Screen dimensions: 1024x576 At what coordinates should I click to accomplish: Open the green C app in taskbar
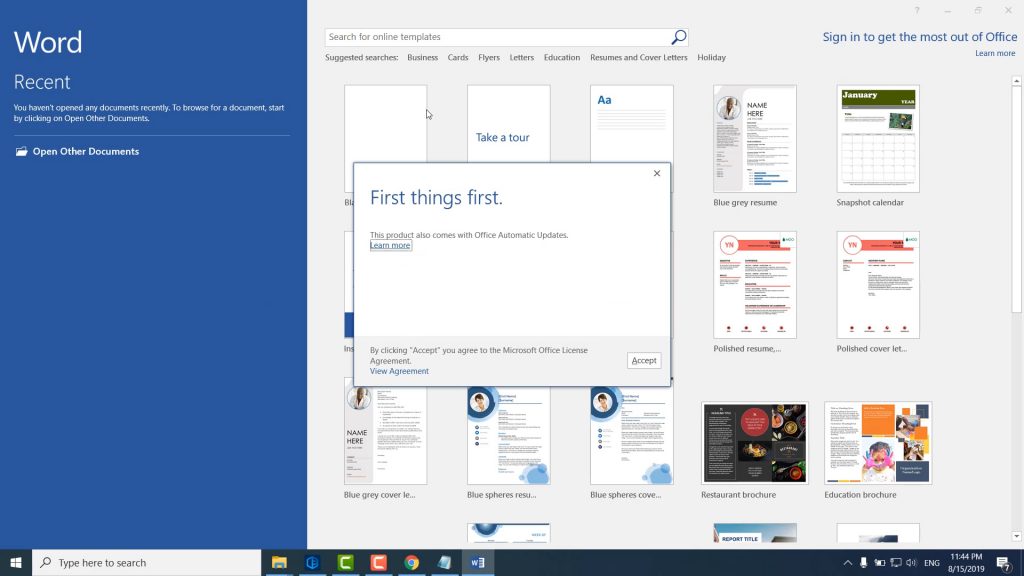tap(345, 562)
